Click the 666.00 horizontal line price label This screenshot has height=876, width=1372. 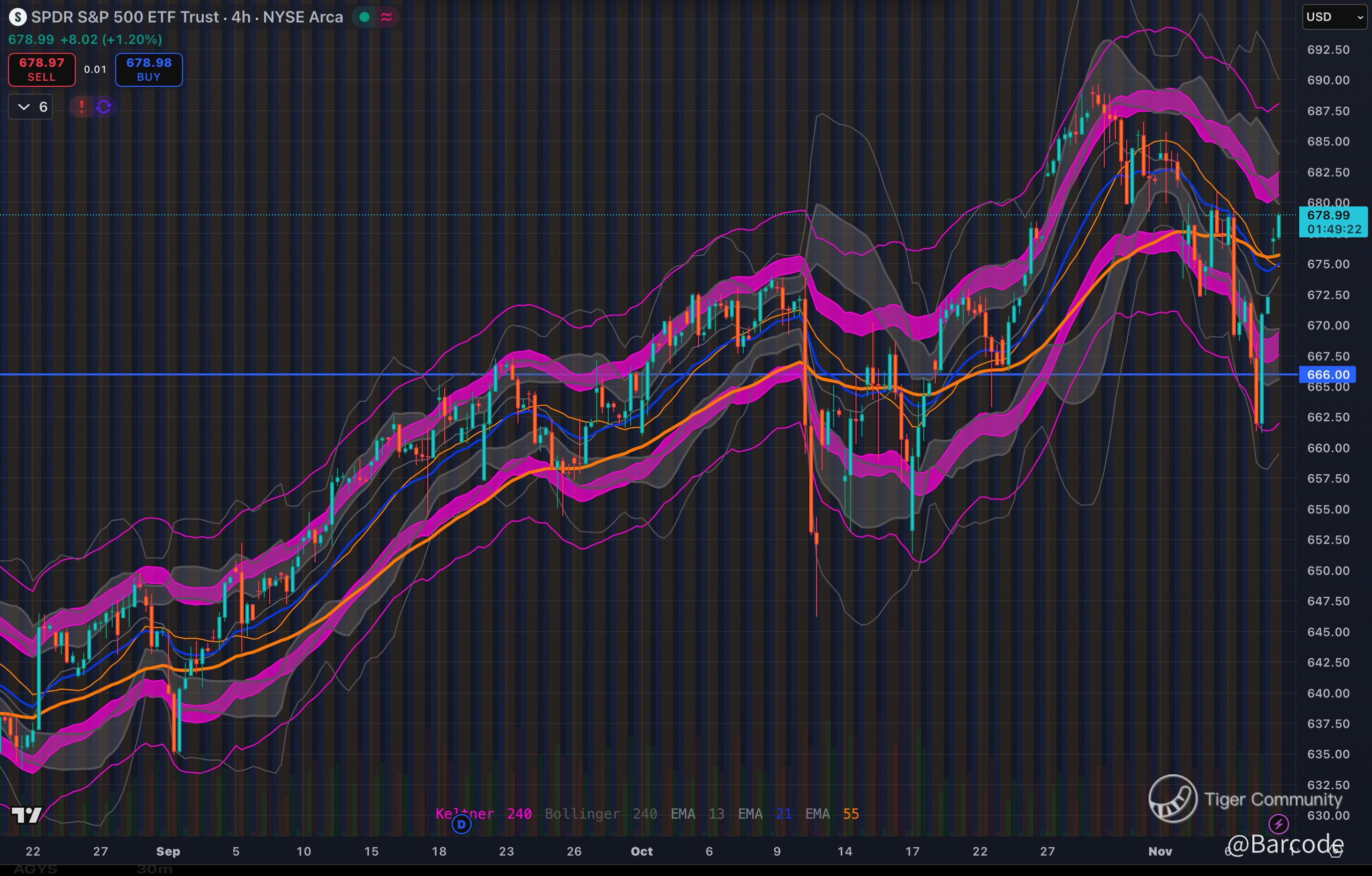[x=1328, y=374]
